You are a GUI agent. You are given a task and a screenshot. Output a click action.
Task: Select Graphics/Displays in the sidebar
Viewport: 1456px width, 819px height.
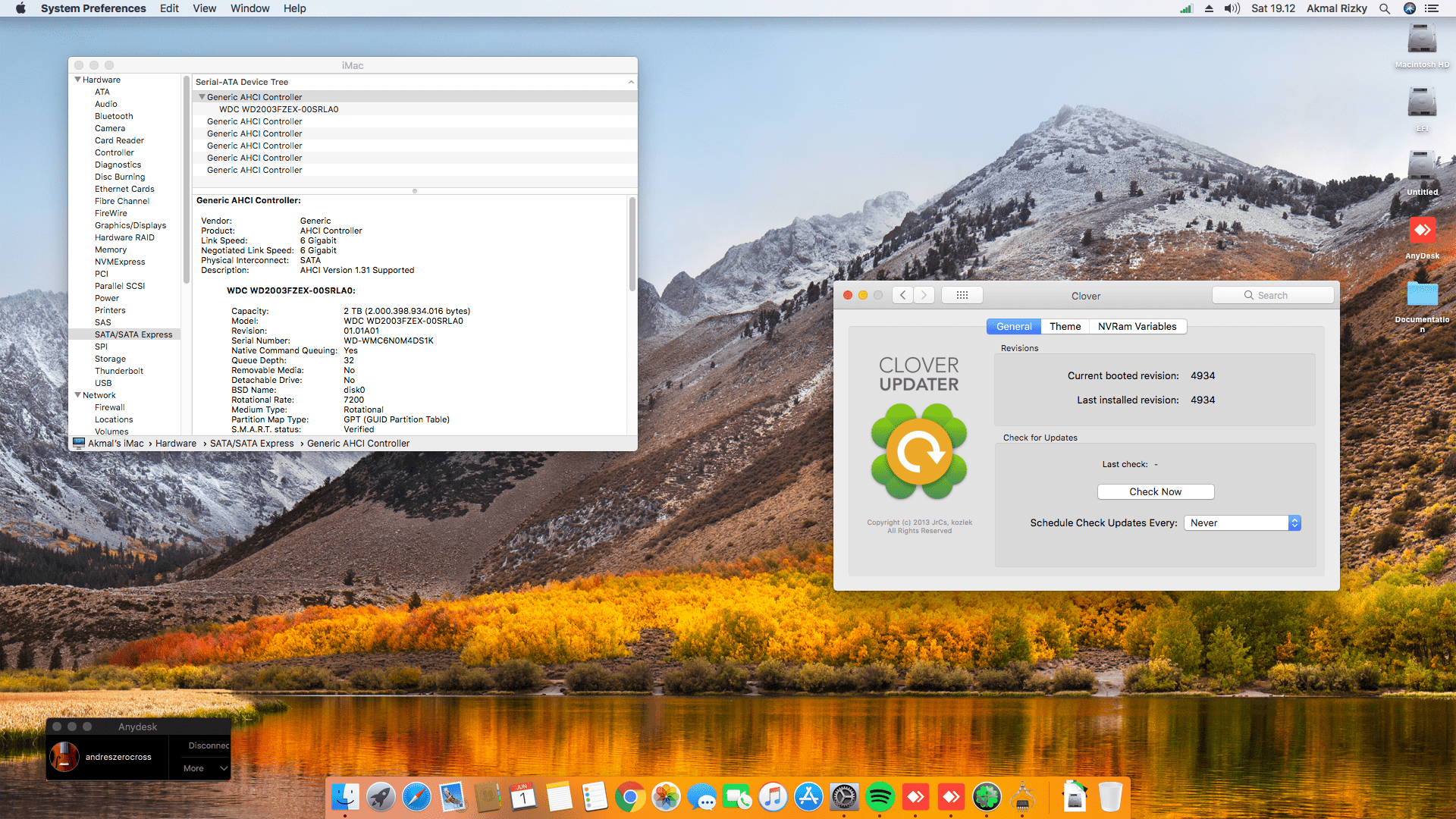(130, 225)
